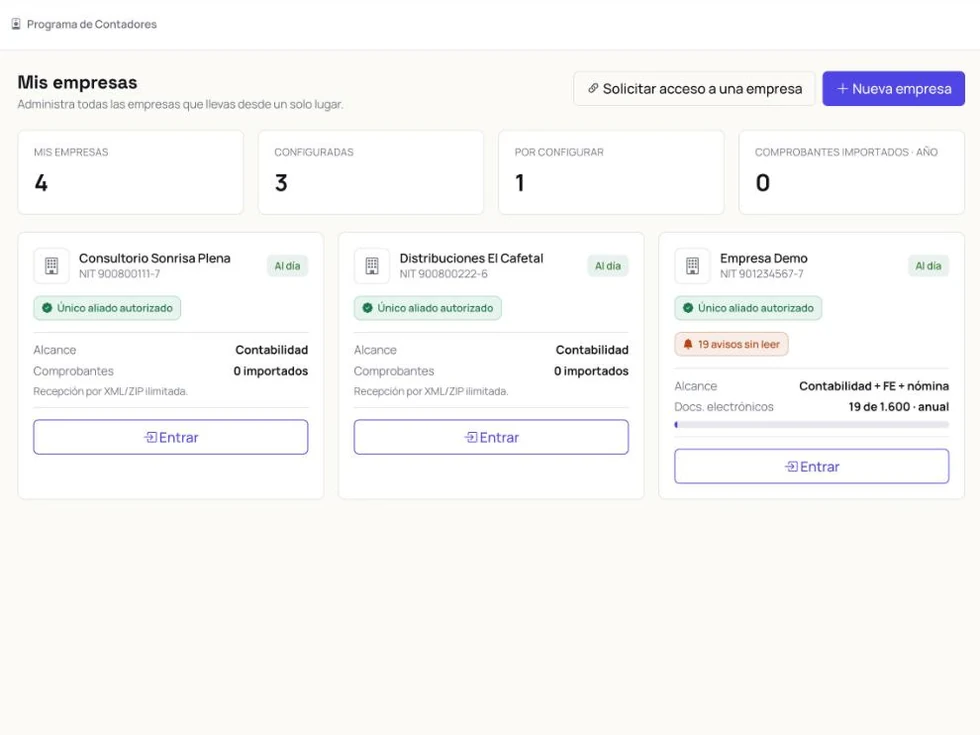
Task: Click the Consultorio Sonrisa Plena company name
Action: (x=154, y=258)
